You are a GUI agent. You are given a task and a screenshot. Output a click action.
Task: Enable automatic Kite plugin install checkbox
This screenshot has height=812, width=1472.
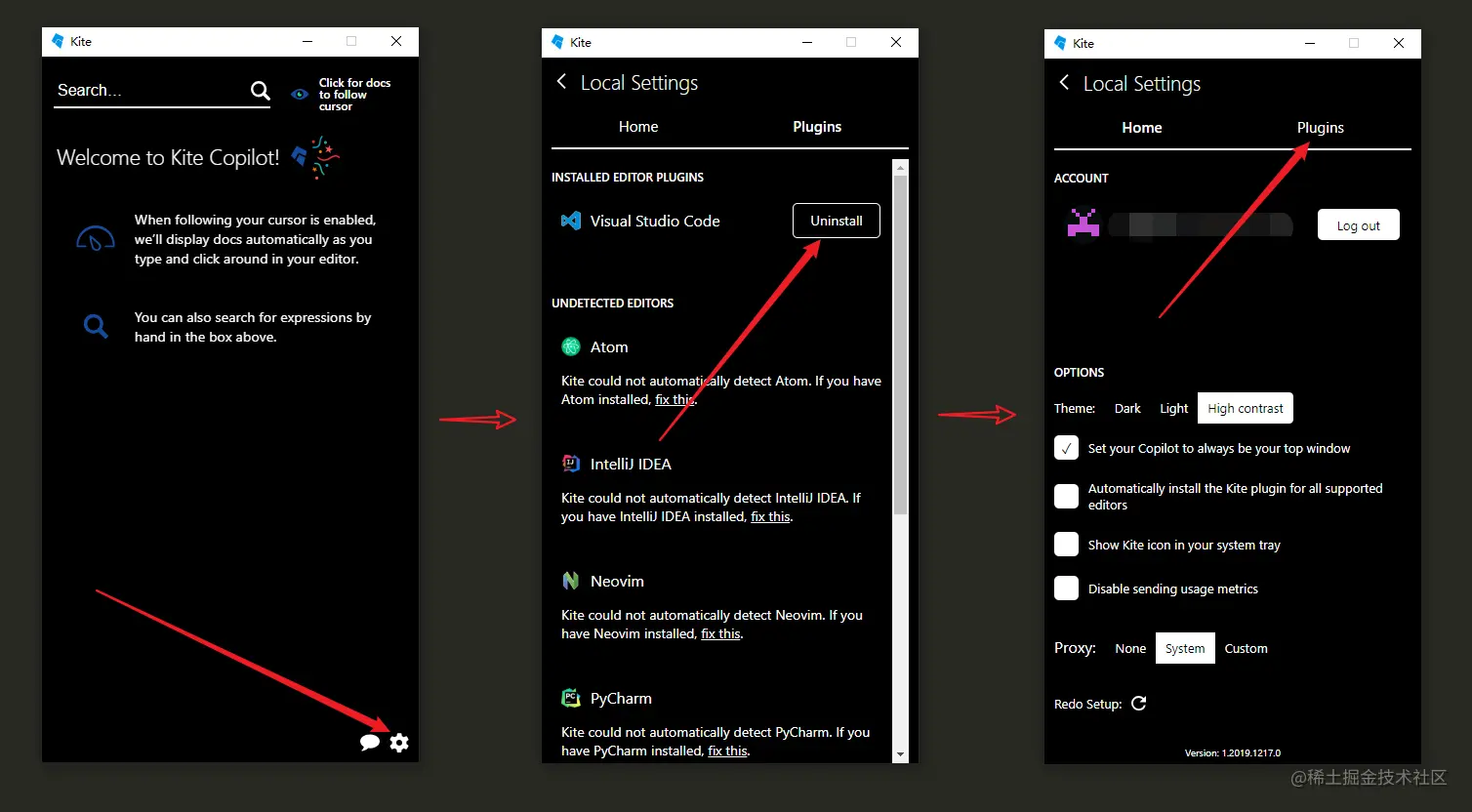(1066, 496)
